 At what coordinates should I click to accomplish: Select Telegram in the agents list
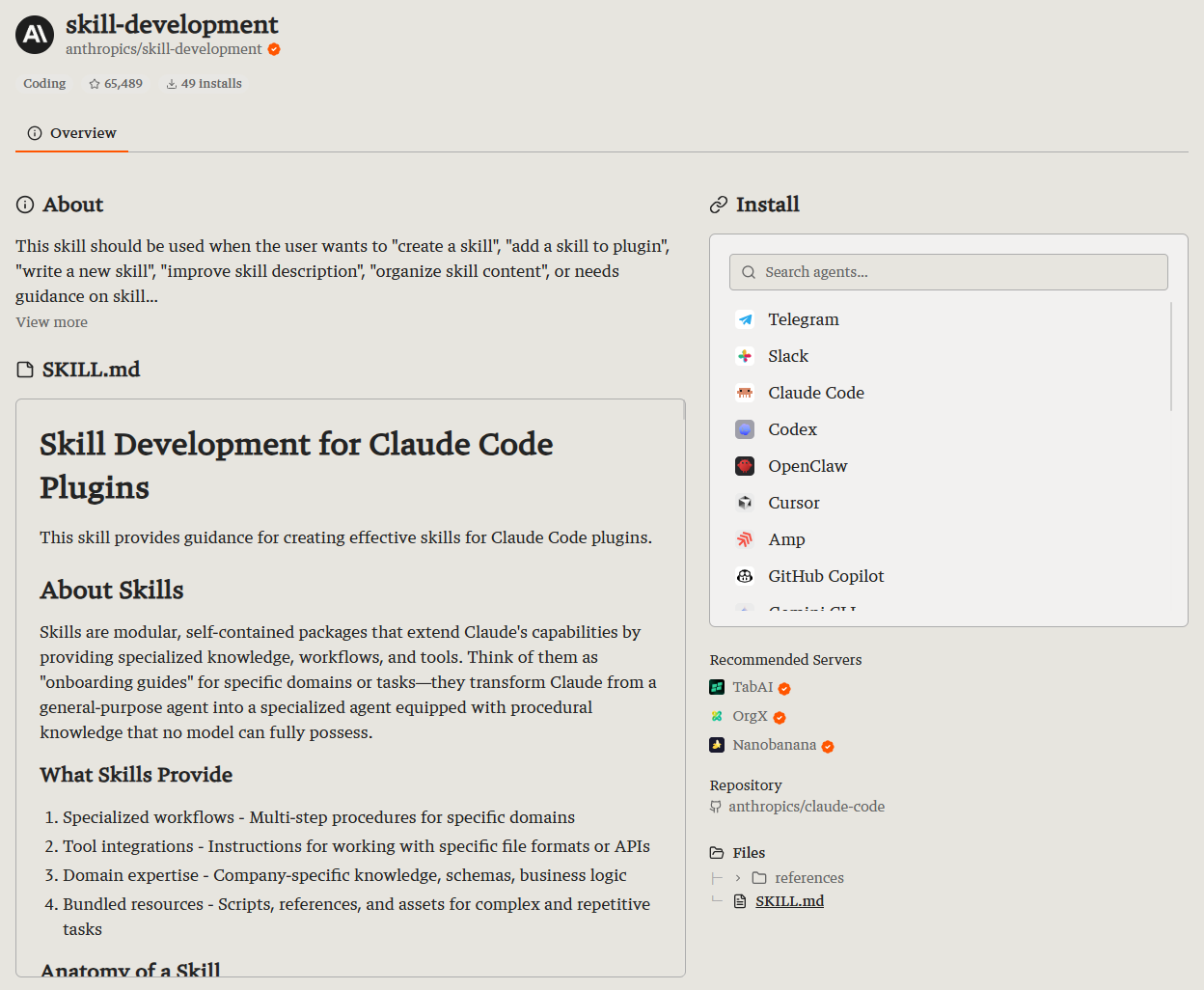coord(949,319)
